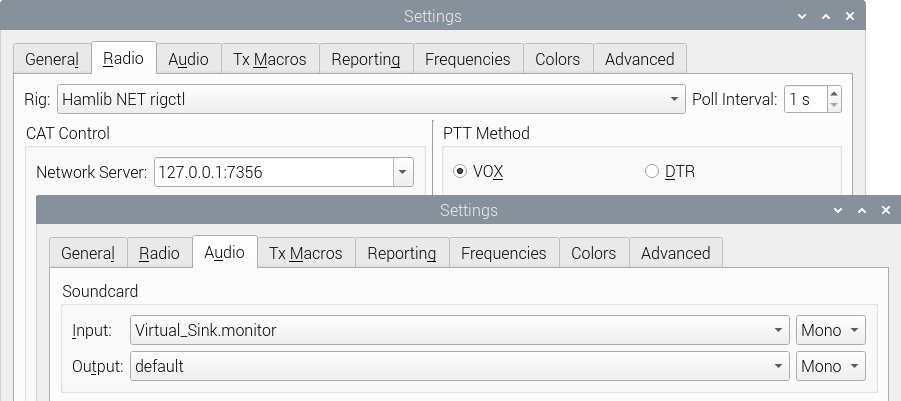The height and width of the screenshot is (401, 901).
Task: Open the Rig selection dropdown
Action: (371, 99)
